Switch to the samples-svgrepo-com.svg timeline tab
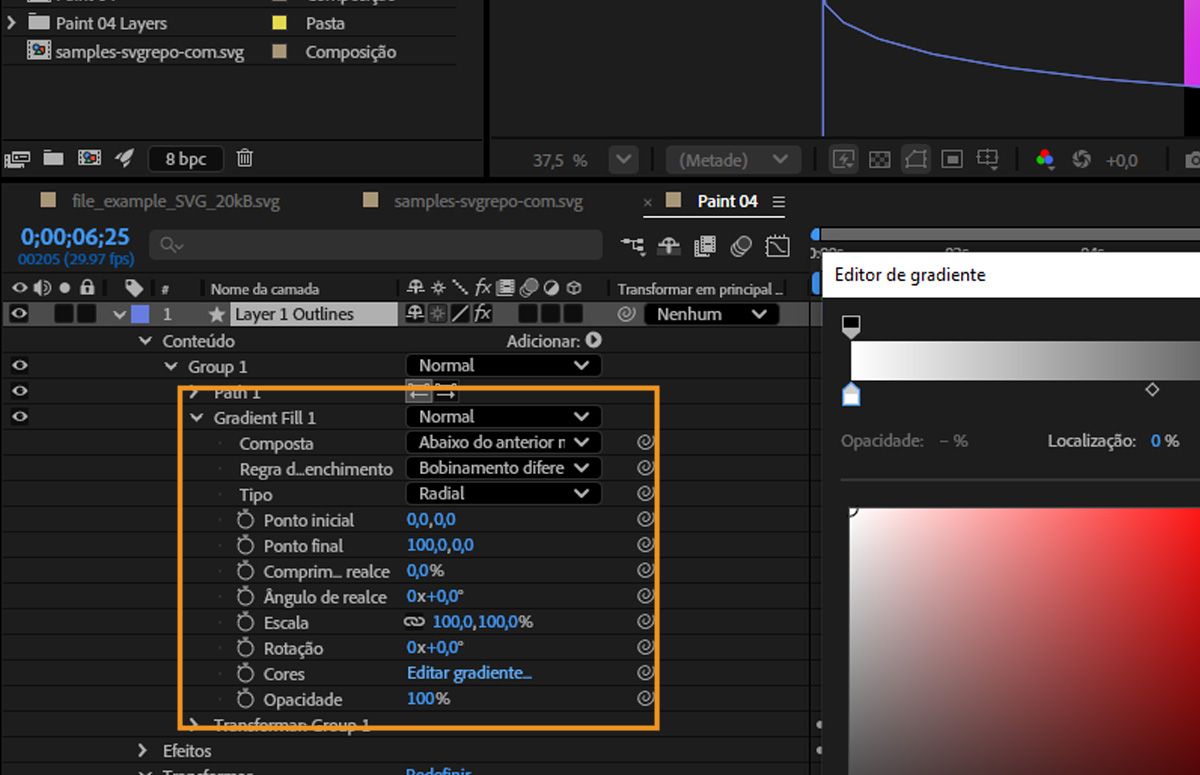Image resolution: width=1200 pixels, height=775 pixels. pyautogui.click(x=487, y=201)
